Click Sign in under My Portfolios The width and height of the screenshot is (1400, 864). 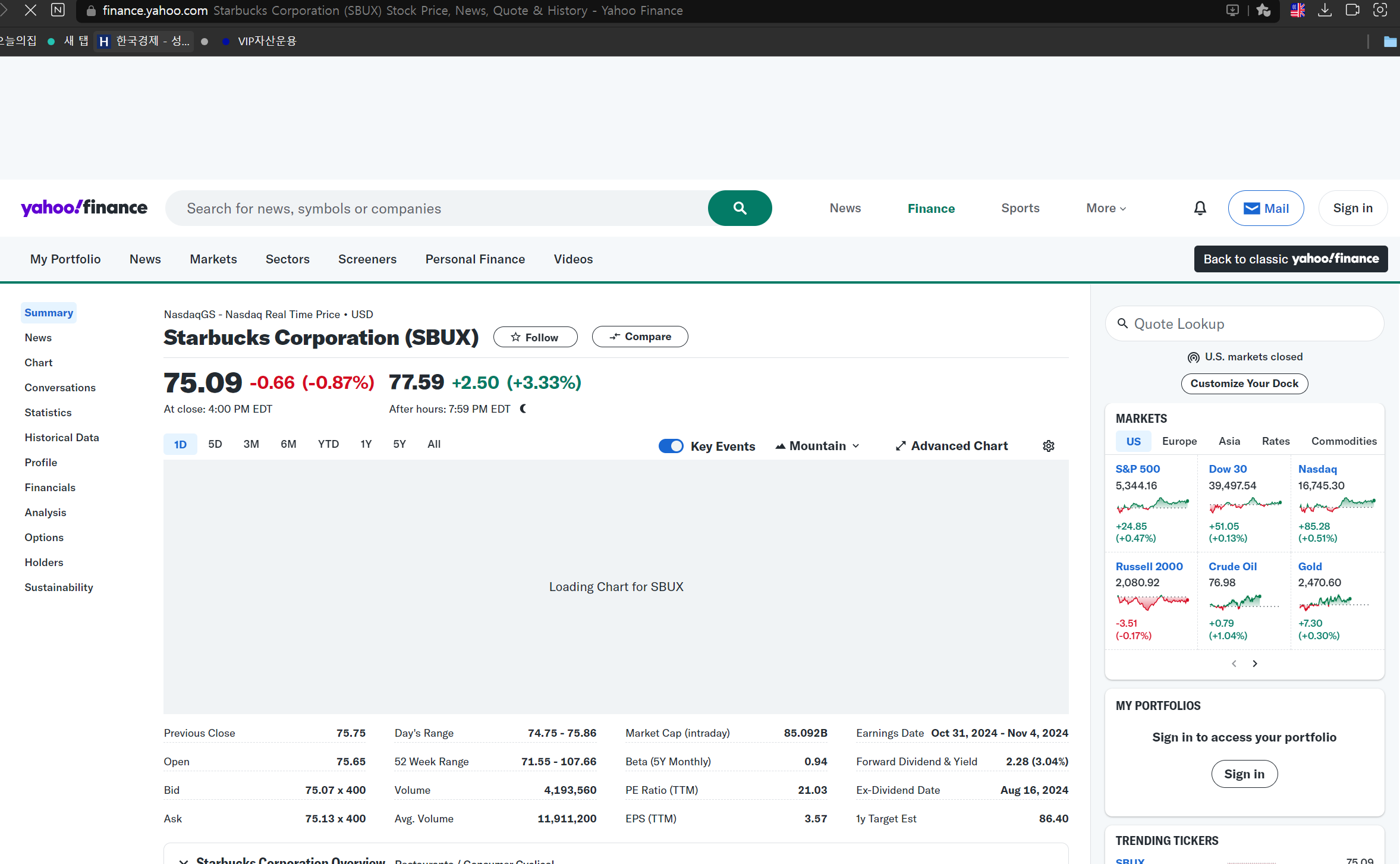[x=1244, y=774]
